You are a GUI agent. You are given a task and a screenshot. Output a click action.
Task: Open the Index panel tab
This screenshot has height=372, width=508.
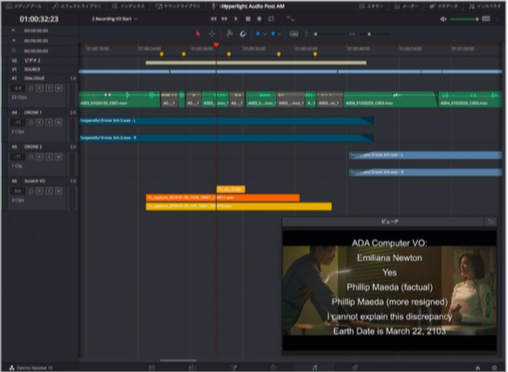[128, 6]
